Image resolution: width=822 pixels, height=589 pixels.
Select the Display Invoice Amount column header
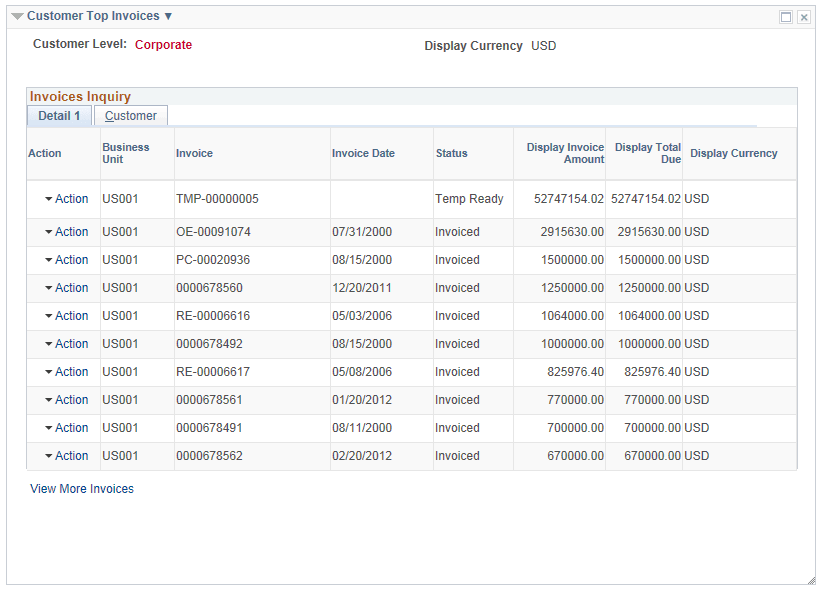point(565,153)
